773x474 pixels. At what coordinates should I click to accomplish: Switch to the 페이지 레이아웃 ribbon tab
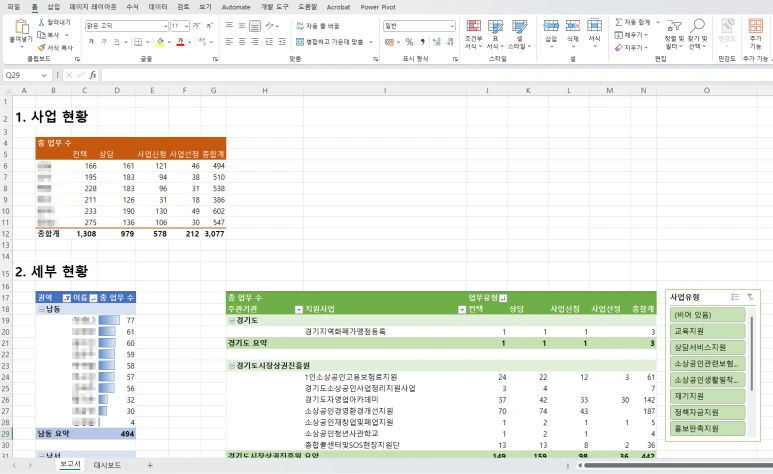pyautogui.click(x=93, y=7)
